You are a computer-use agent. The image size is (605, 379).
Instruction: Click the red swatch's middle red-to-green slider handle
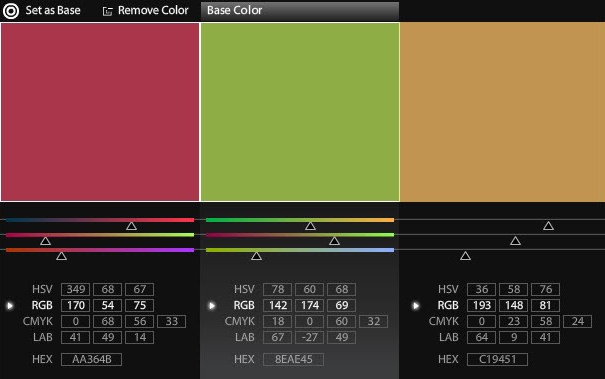(46, 241)
